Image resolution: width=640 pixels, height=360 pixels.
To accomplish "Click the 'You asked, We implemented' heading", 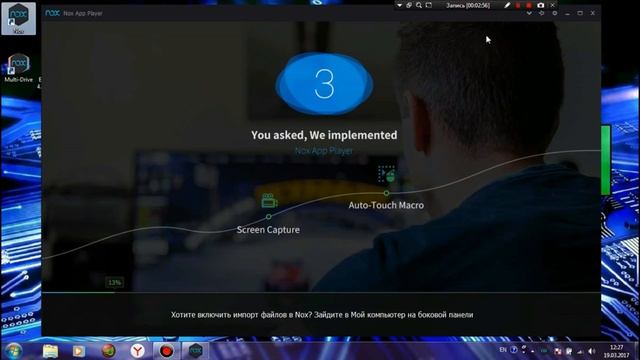I will (x=324, y=135).
